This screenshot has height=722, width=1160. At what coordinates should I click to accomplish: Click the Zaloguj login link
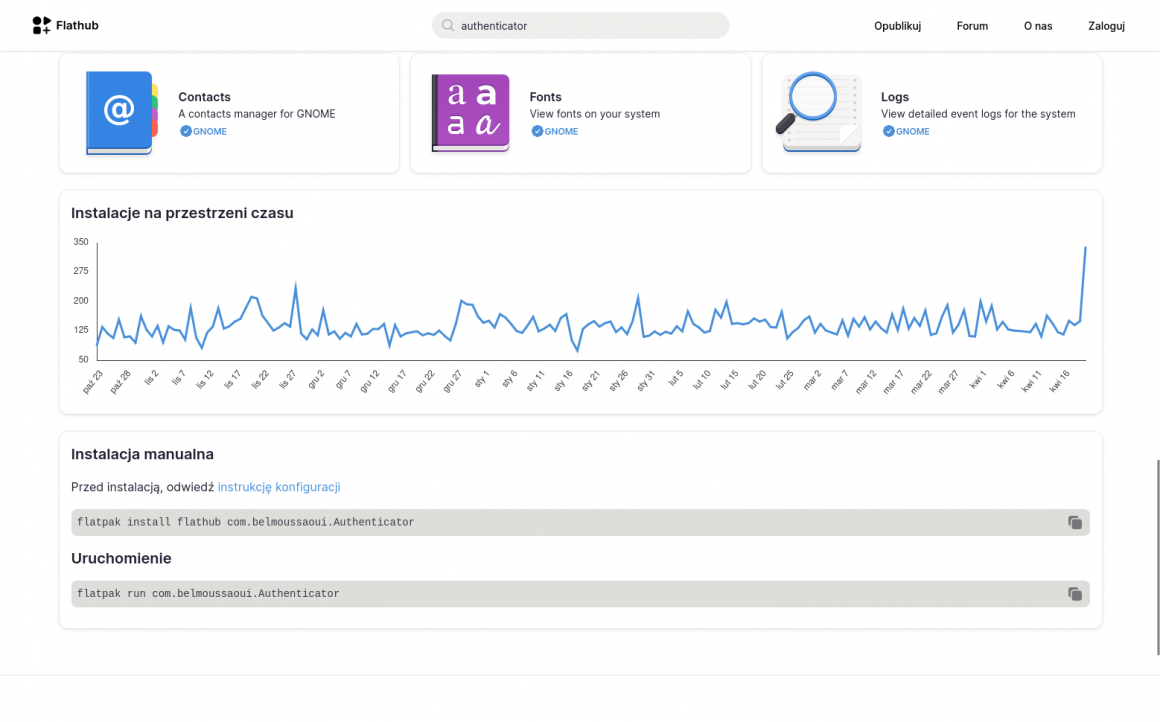pos(1106,26)
